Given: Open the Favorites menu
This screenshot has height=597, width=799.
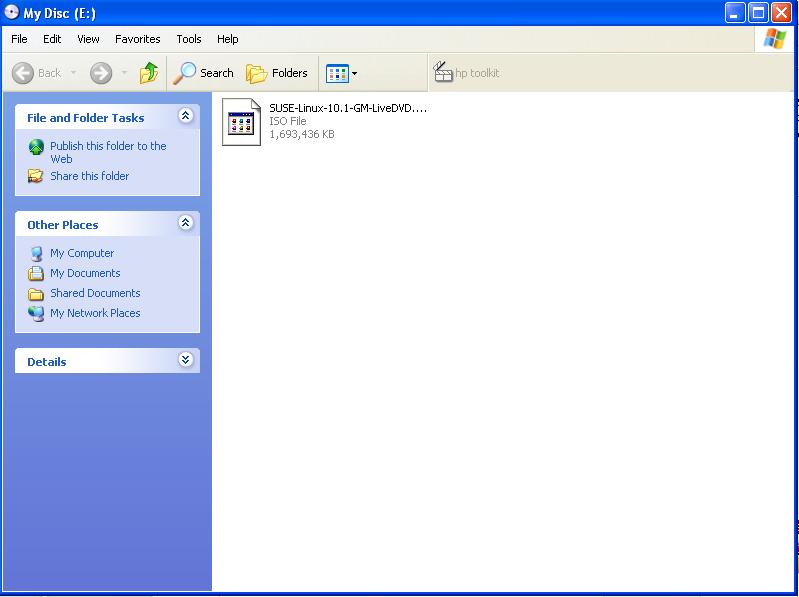Looking at the screenshot, I should (138, 39).
